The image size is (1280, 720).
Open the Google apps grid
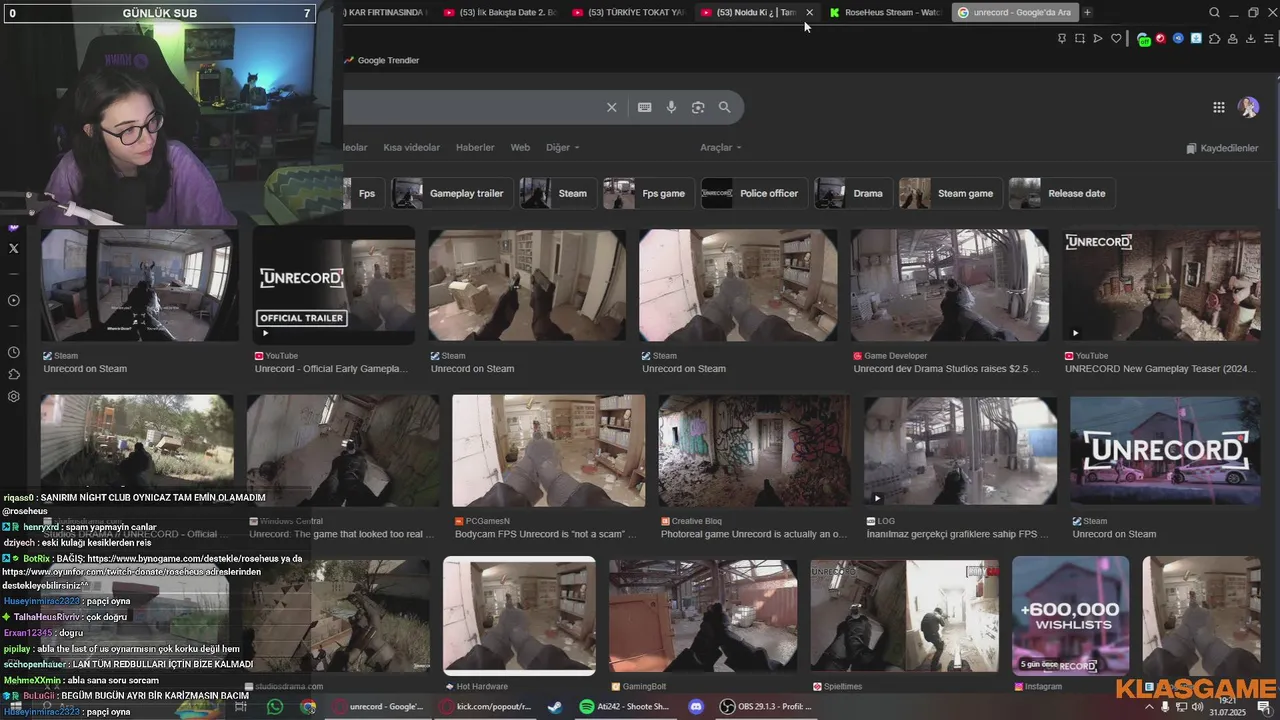[1218, 107]
